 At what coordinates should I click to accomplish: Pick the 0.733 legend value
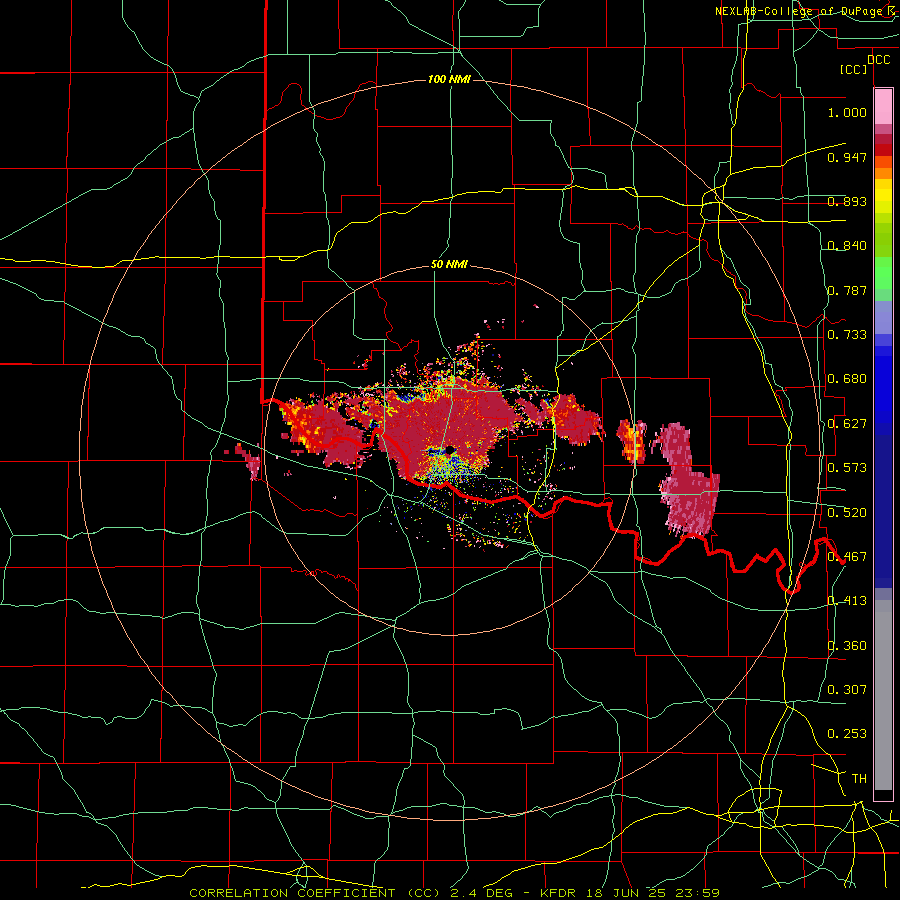click(x=847, y=334)
